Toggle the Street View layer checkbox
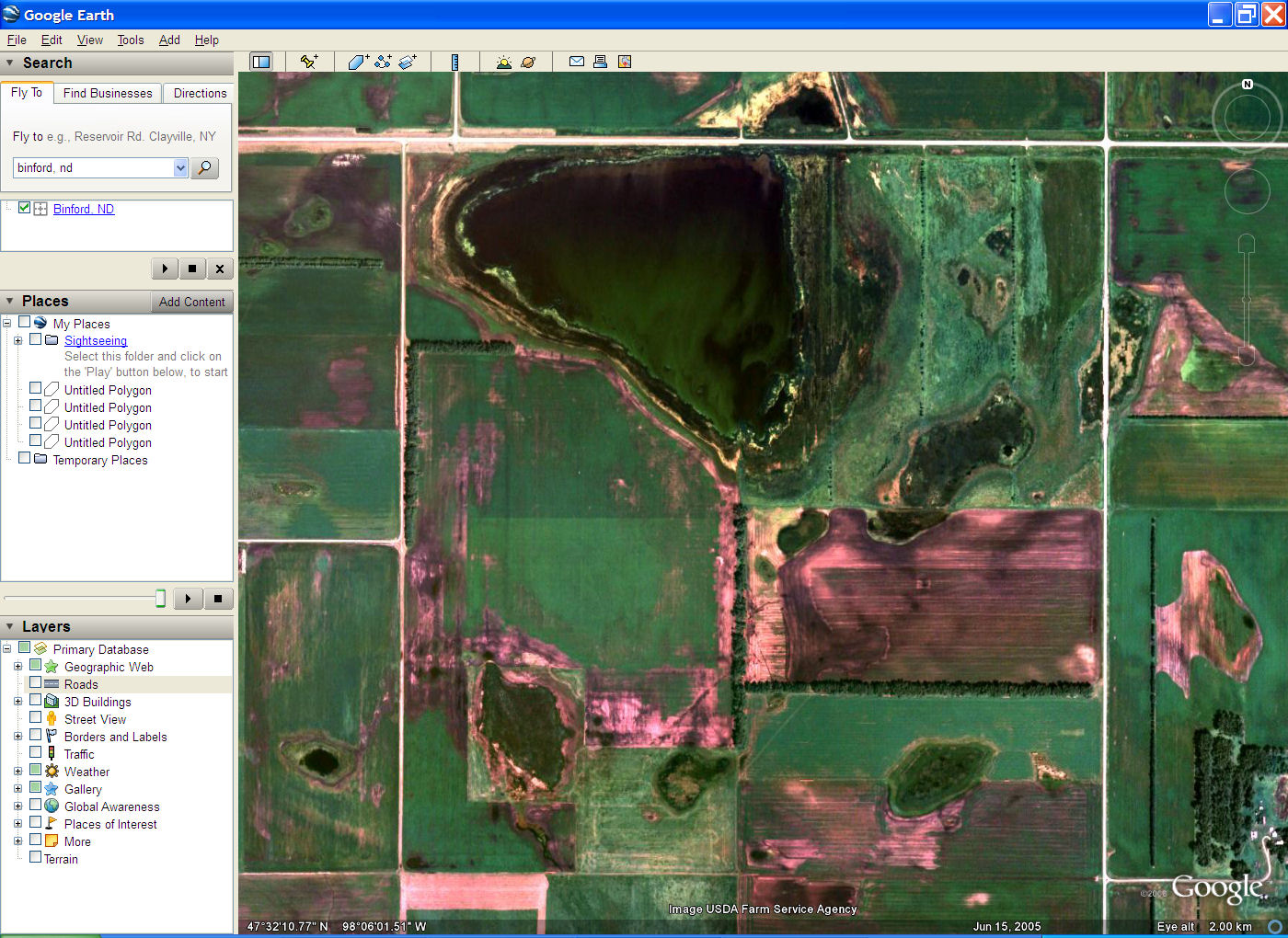The height and width of the screenshot is (938, 1288). pos(35,718)
